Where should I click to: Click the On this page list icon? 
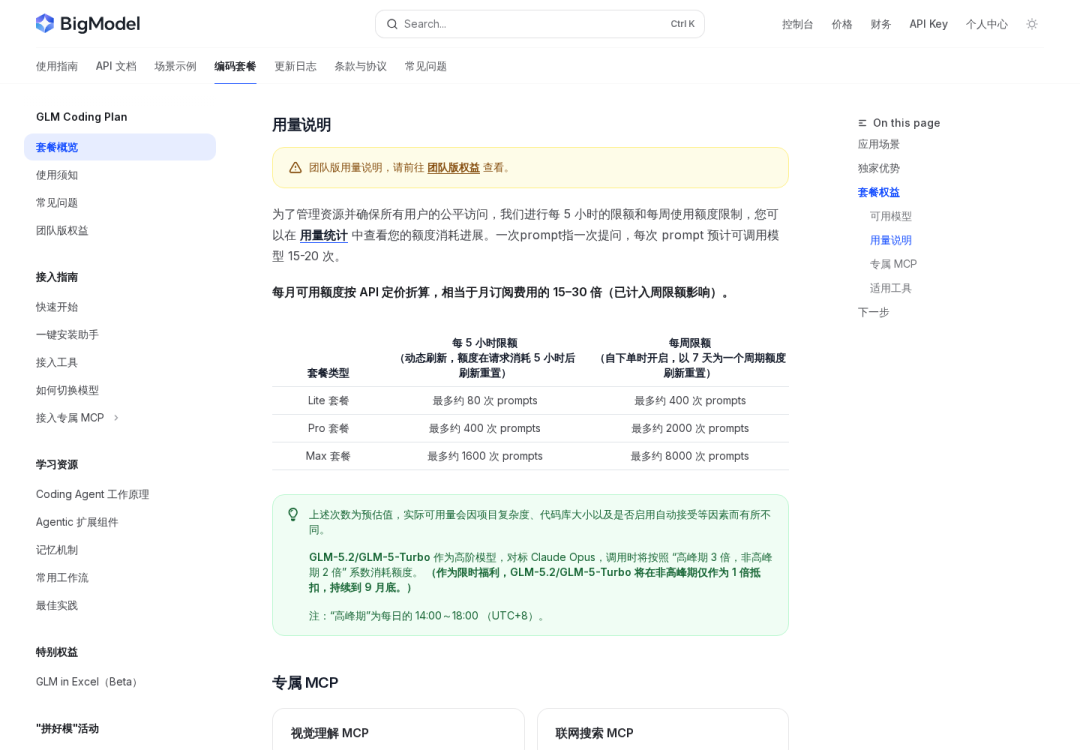pos(862,123)
